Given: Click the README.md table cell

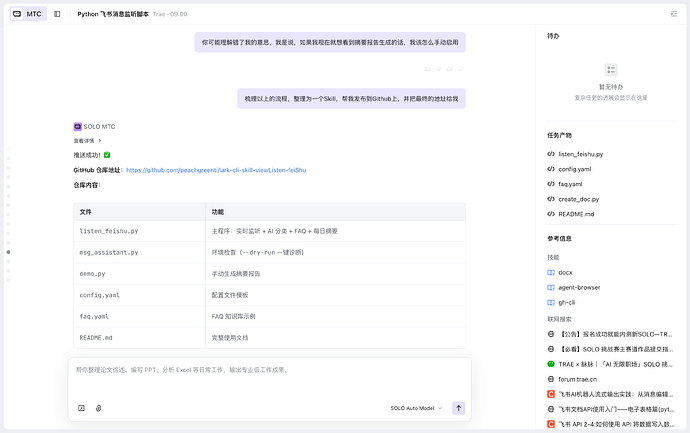Looking at the screenshot, I should (139, 338).
